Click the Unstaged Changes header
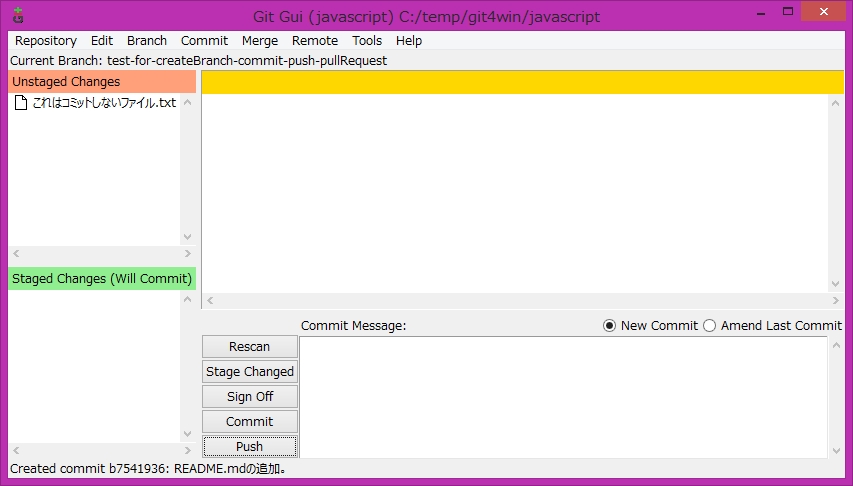The height and width of the screenshot is (486, 853). pos(102,82)
